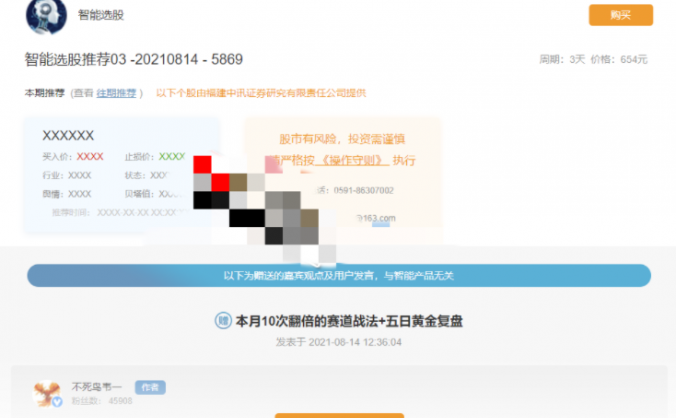Image resolution: width=676 pixels, height=418 pixels.
Task: Click the 价格: 654元 text
Action: pos(619,59)
